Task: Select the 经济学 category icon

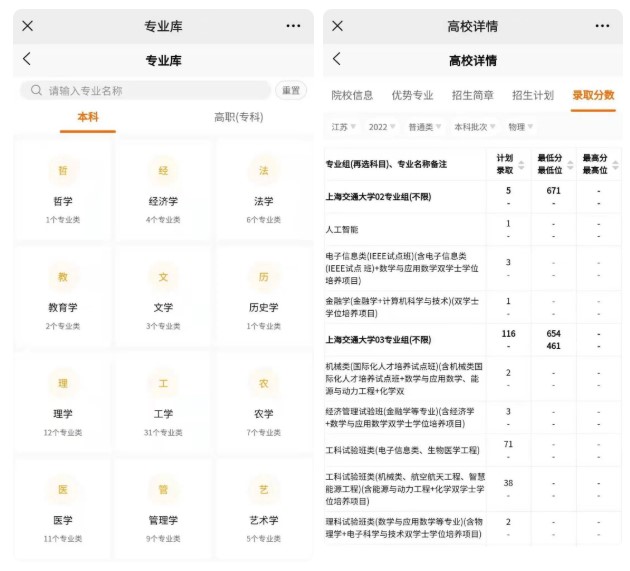Action: [163, 170]
